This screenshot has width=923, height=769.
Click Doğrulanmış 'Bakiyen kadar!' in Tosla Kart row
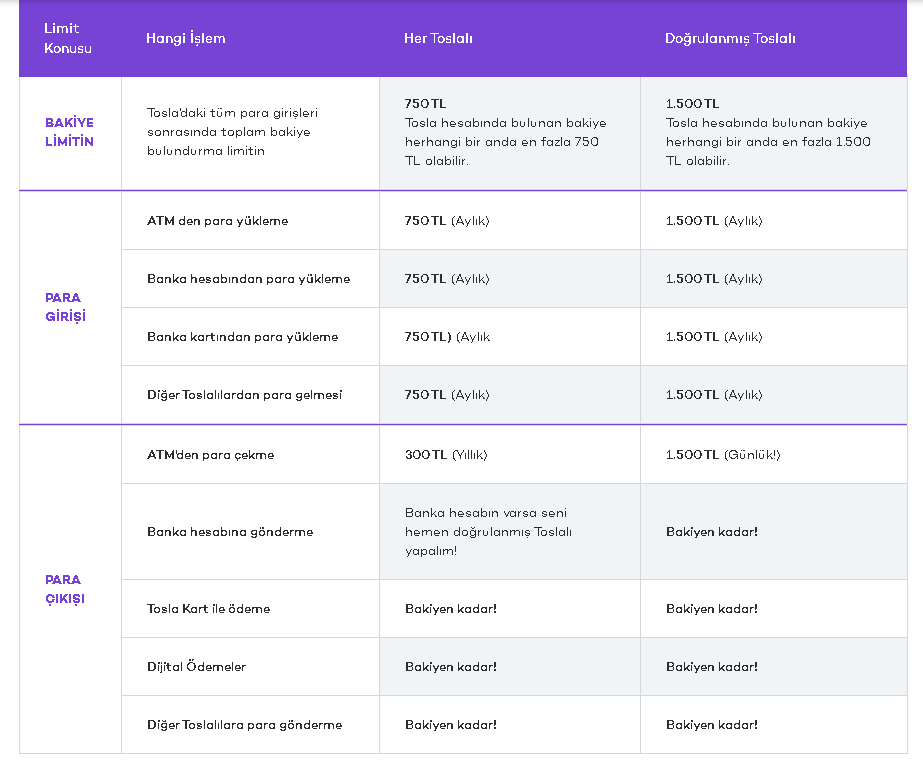(712, 609)
